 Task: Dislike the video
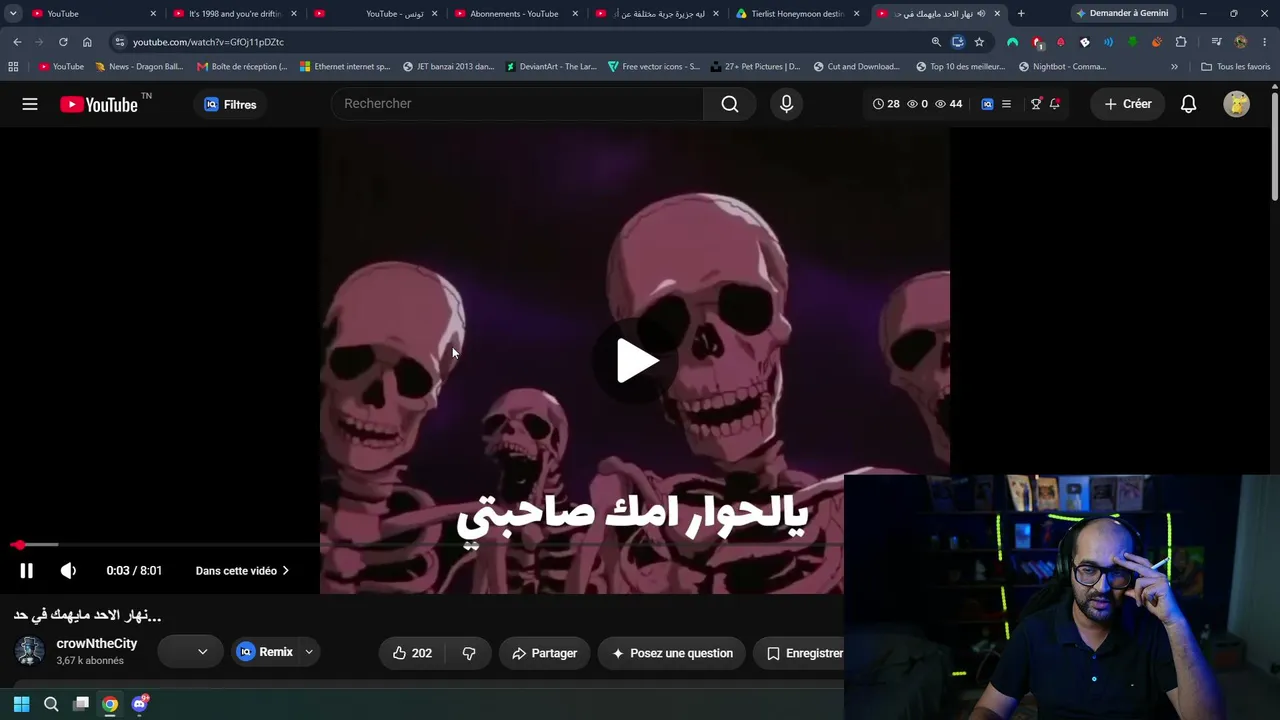click(x=468, y=653)
